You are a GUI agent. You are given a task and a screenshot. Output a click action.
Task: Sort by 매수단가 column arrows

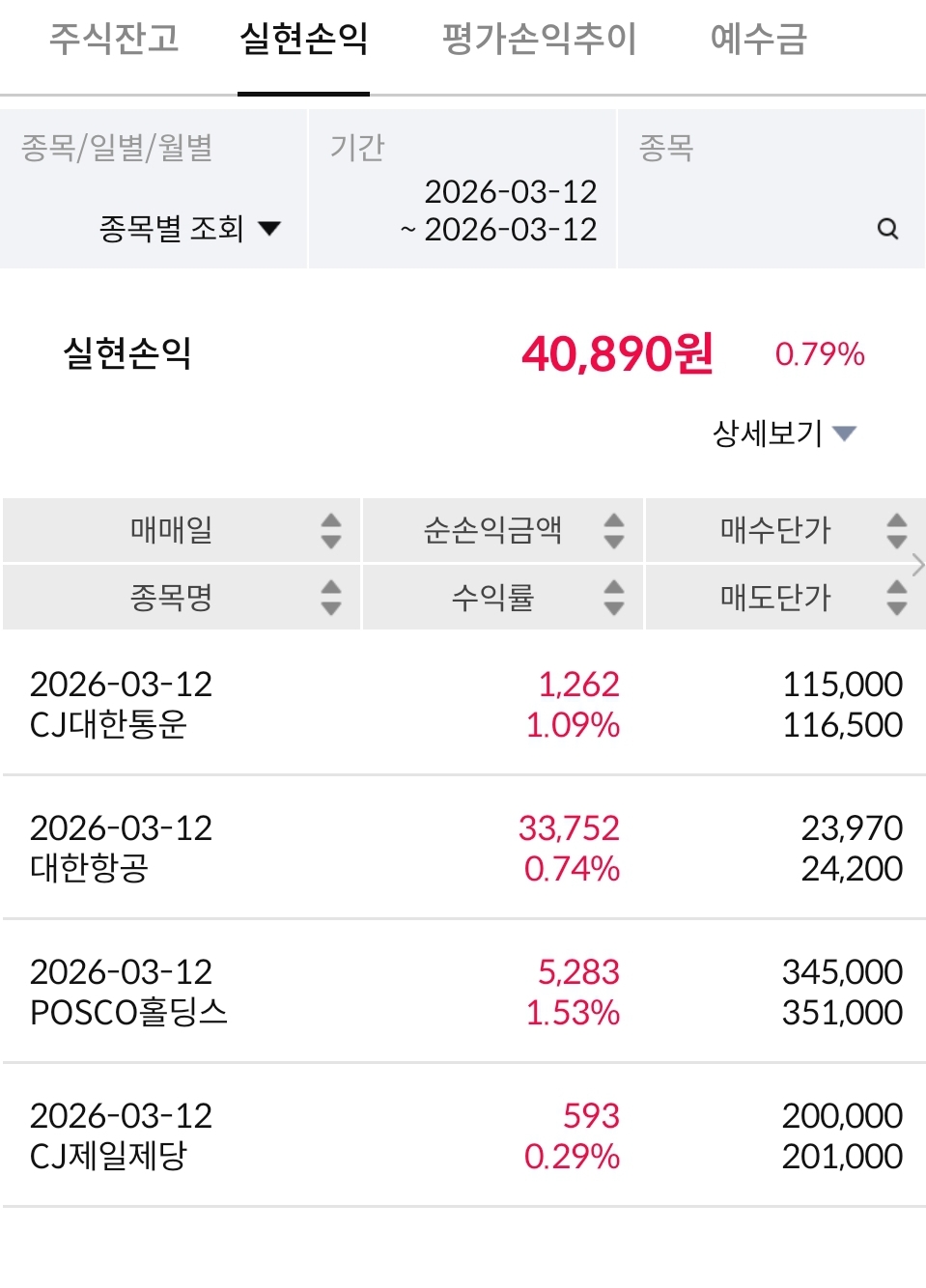point(897,530)
